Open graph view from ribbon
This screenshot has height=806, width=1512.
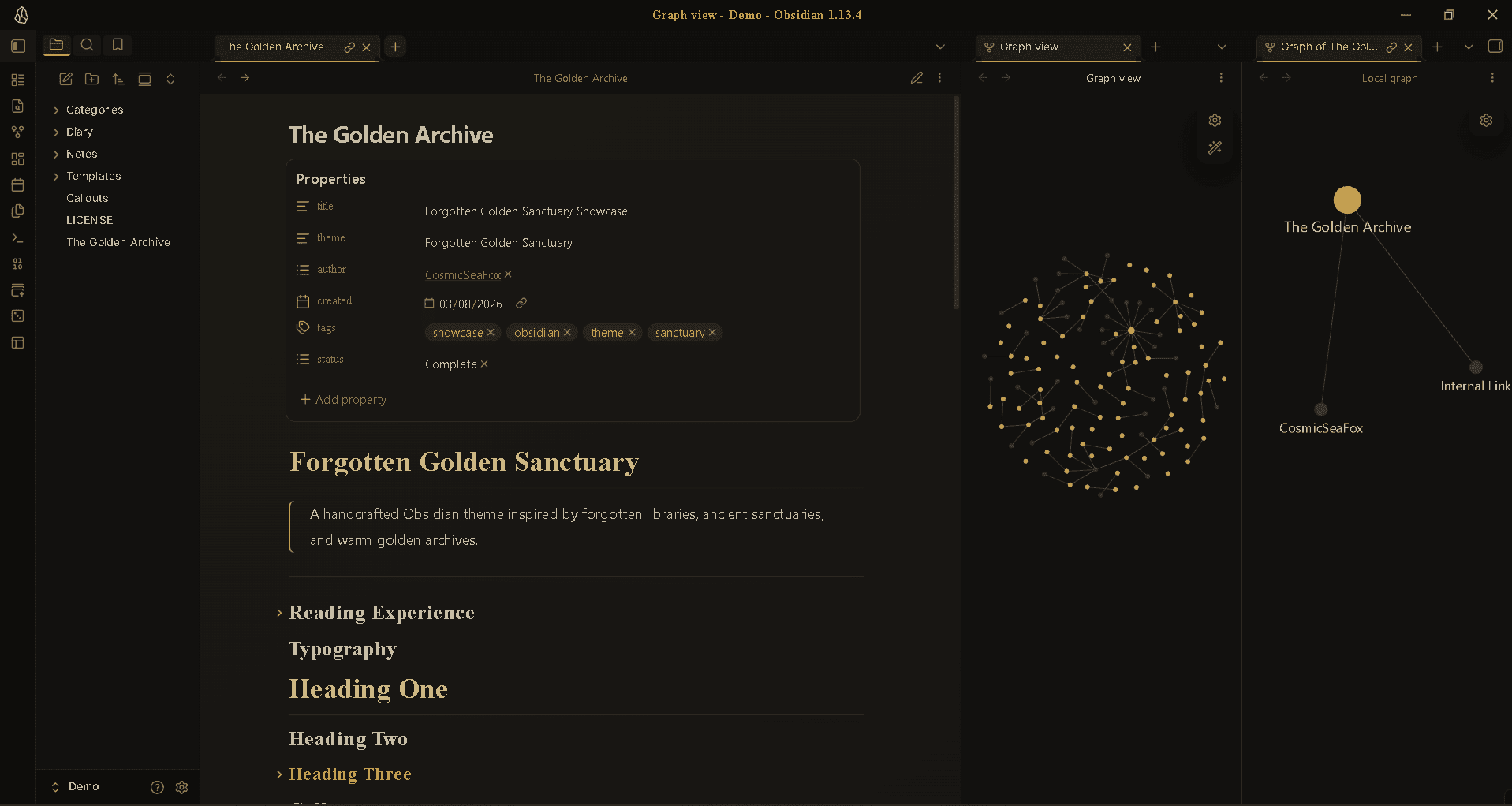pos(17,132)
